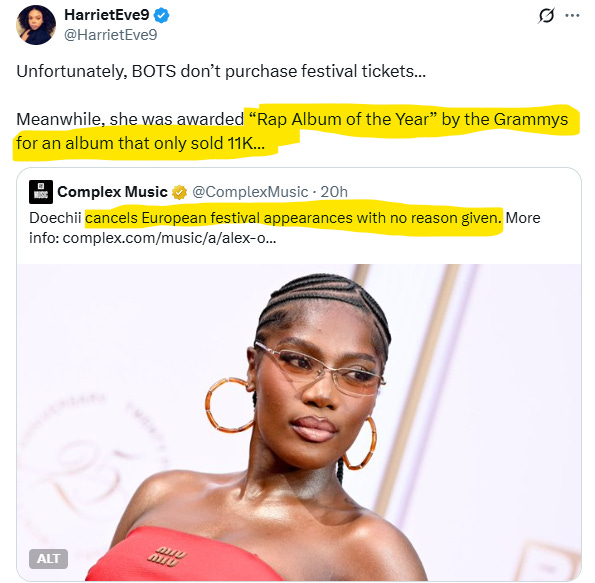Click the @HarrietEve9 handle
Screen dimensions: 595x583
click(x=110, y=35)
